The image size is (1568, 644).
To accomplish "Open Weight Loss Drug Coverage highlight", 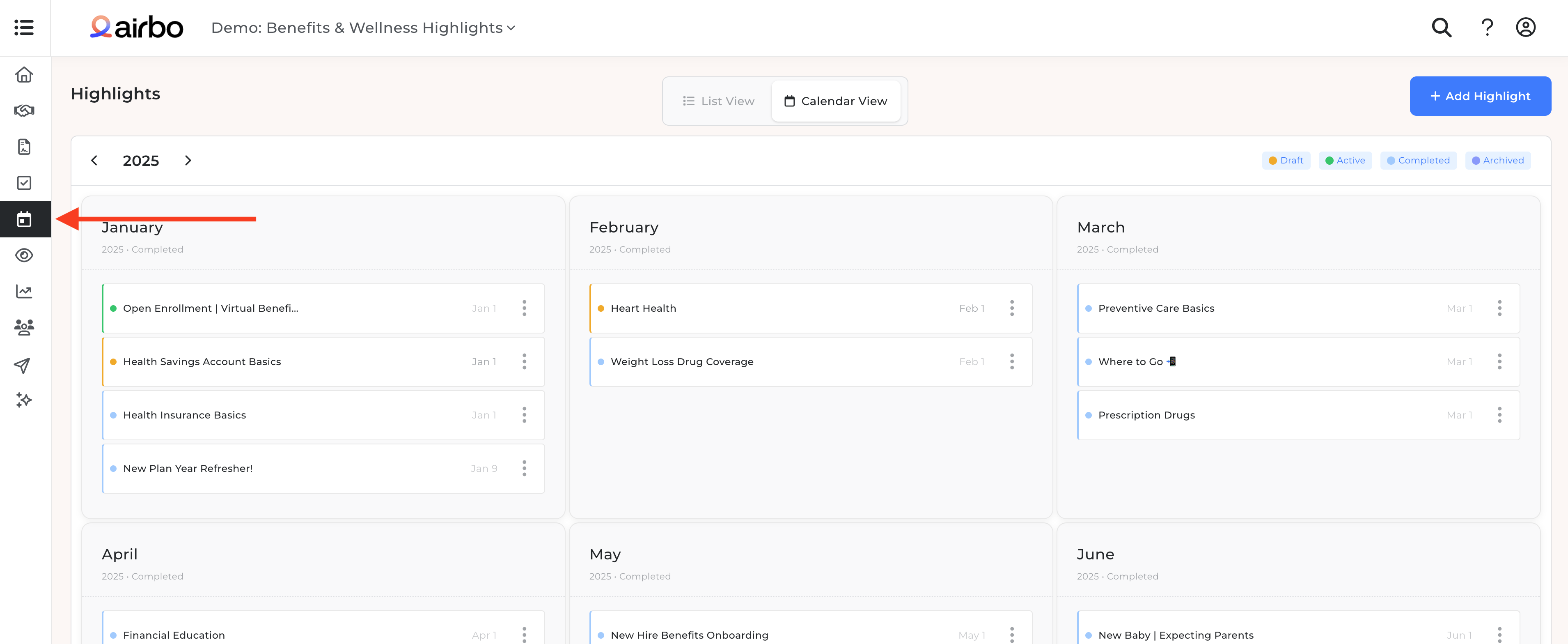I will [x=811, y=362].
